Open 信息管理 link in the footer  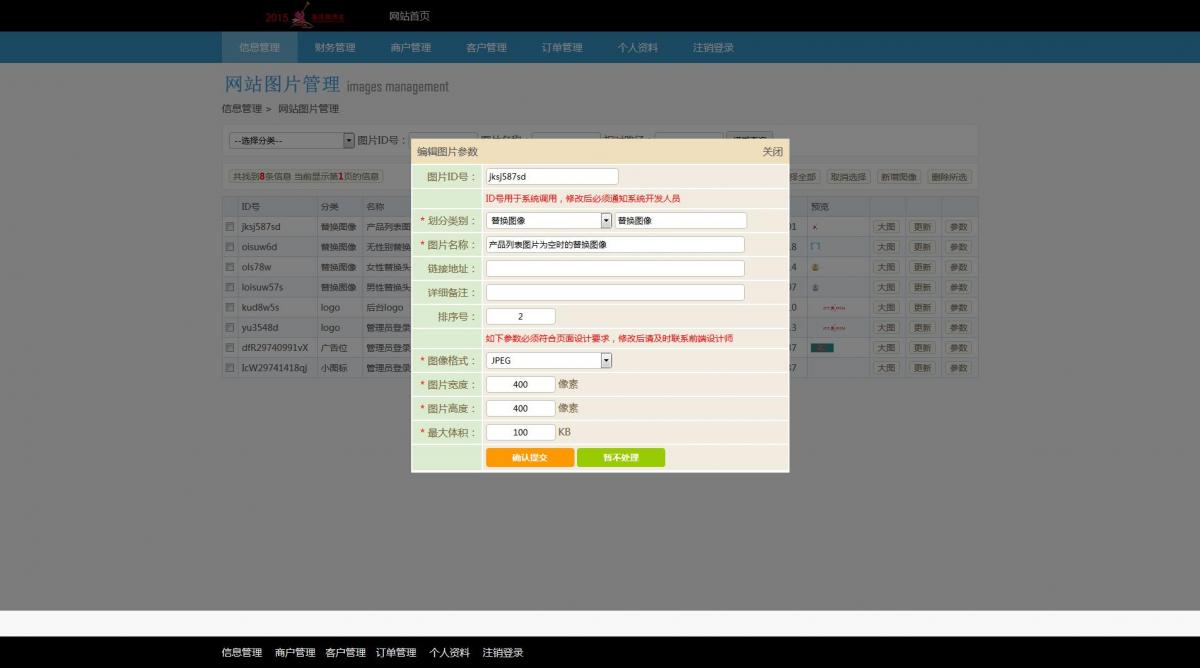tap(242, 652)
